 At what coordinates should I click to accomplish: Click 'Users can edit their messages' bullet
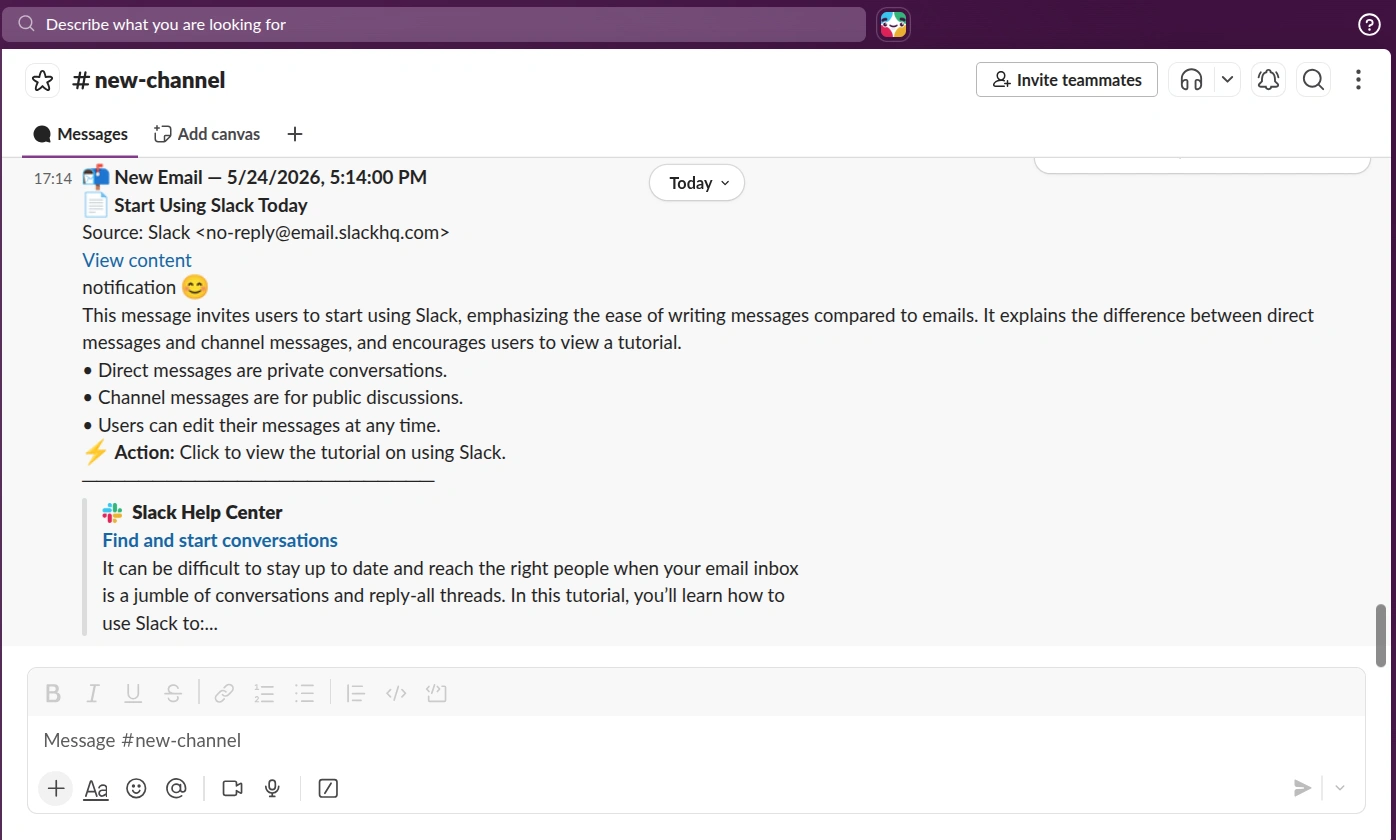261,425
